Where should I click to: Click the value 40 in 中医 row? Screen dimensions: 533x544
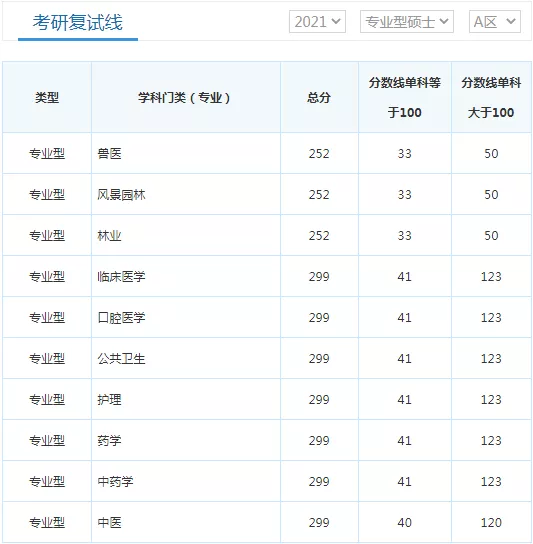pyautogui.click(x=405, y=522)
